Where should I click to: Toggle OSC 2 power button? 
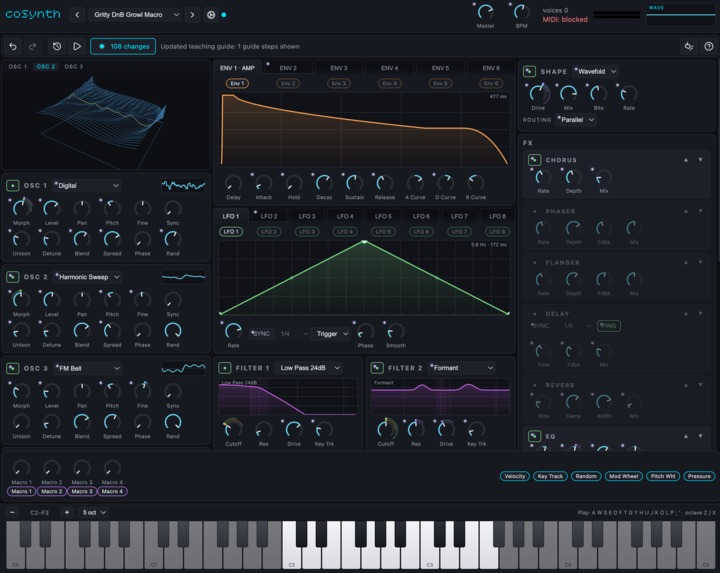tap(12, 277)
